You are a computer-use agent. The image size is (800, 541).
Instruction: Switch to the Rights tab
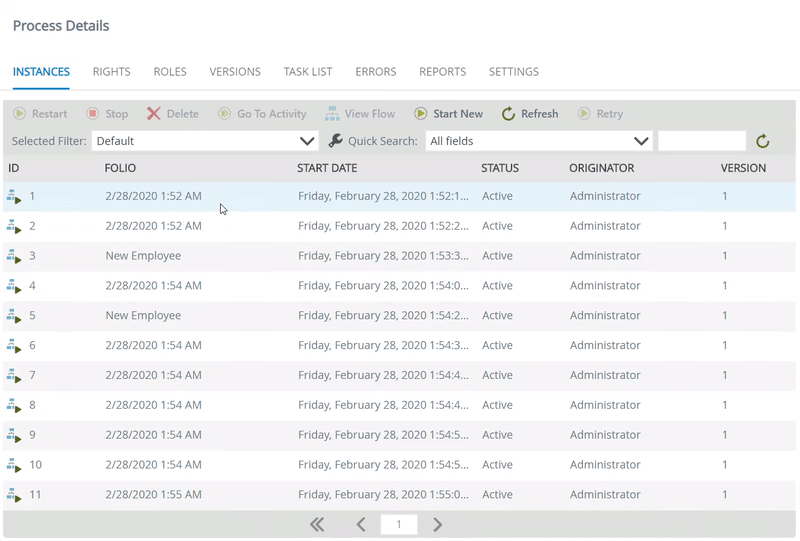point(111,72)
